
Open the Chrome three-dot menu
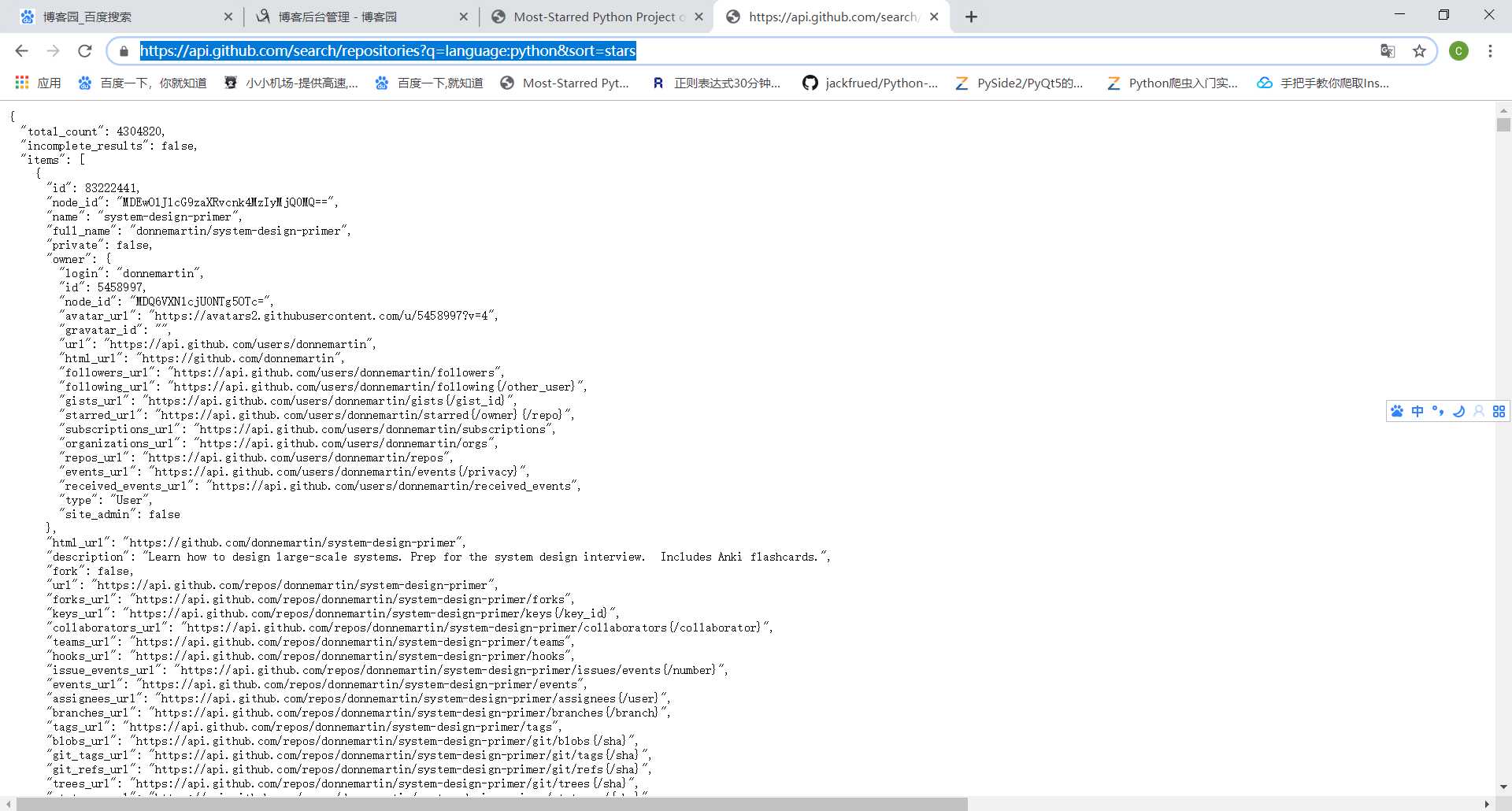pos(1490,51)
